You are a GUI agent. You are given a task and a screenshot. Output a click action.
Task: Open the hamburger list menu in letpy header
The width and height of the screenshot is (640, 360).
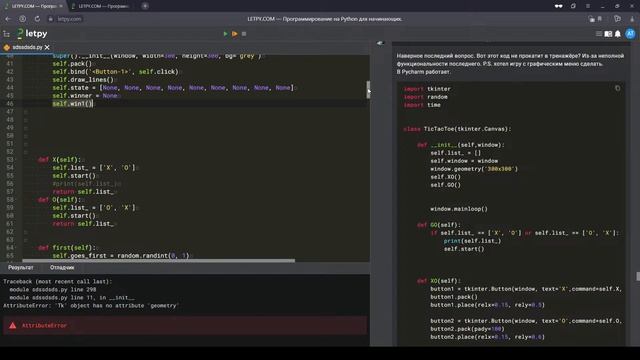point(599,34)
